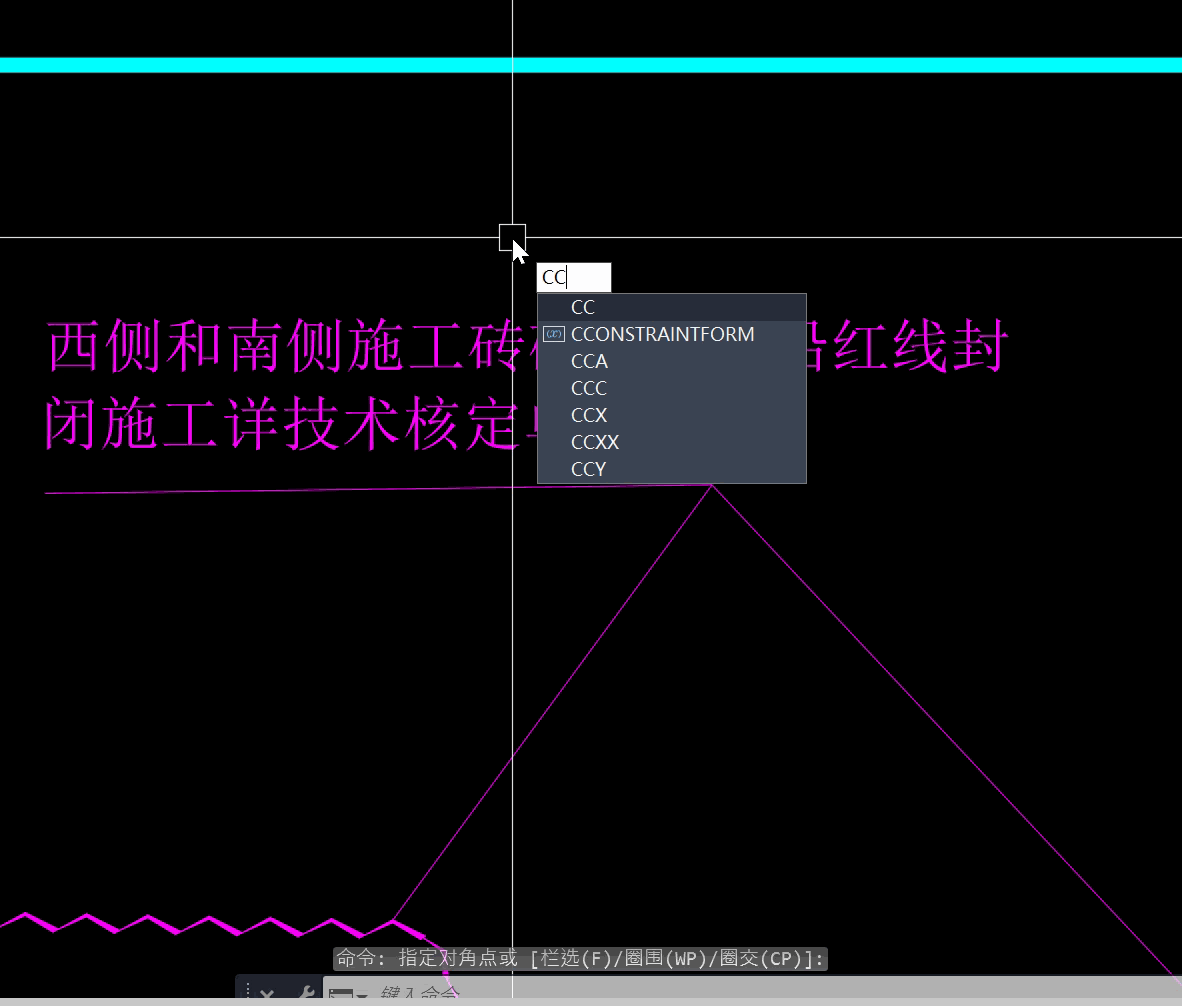1182x1006 pixels.
Task: Choose CCONSTRAINTFORM from the autocomplete list
Action: coord(662,334)
